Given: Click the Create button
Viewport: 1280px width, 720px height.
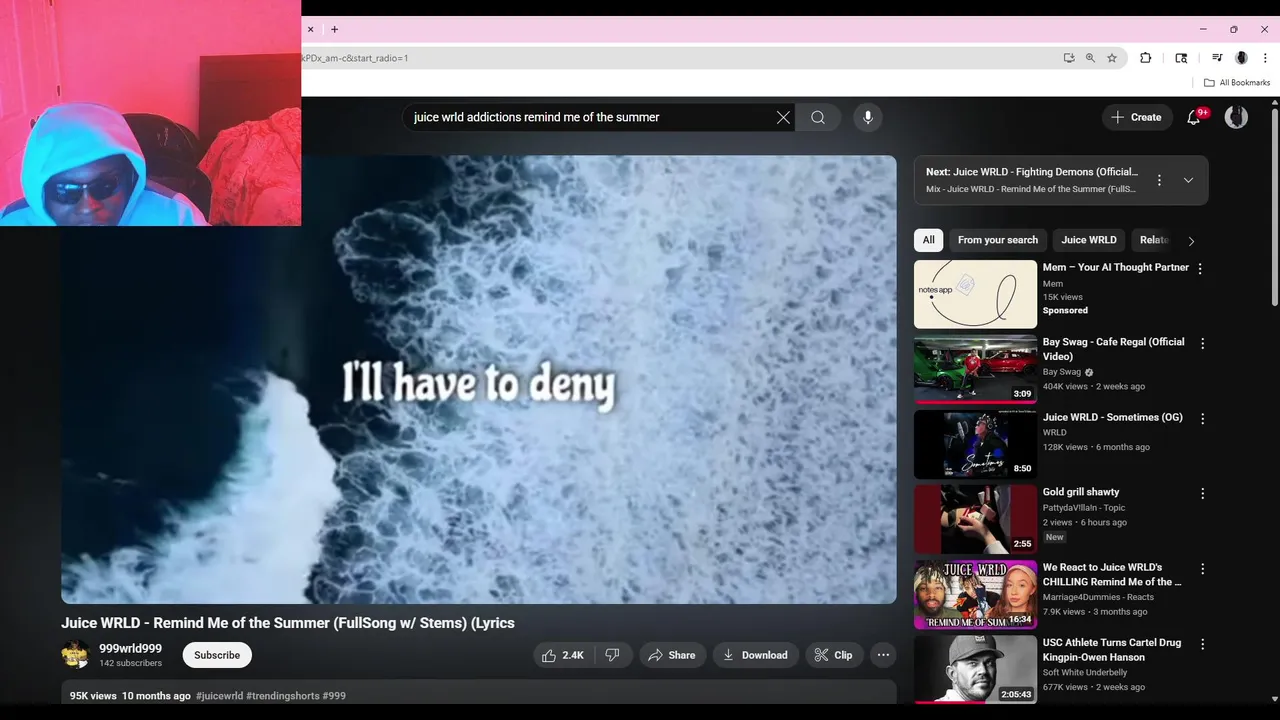Looking at the screenshot, I should click(1136, 117).
